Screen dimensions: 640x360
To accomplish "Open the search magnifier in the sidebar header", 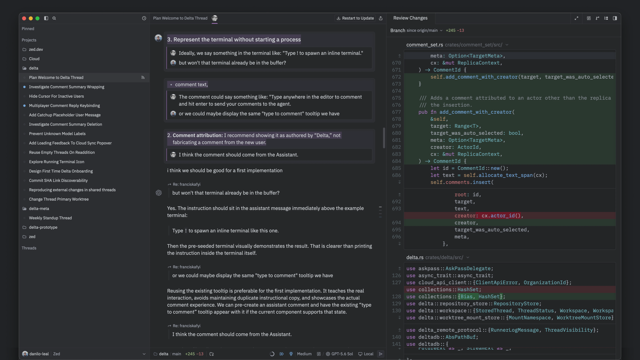I will 54,18.
